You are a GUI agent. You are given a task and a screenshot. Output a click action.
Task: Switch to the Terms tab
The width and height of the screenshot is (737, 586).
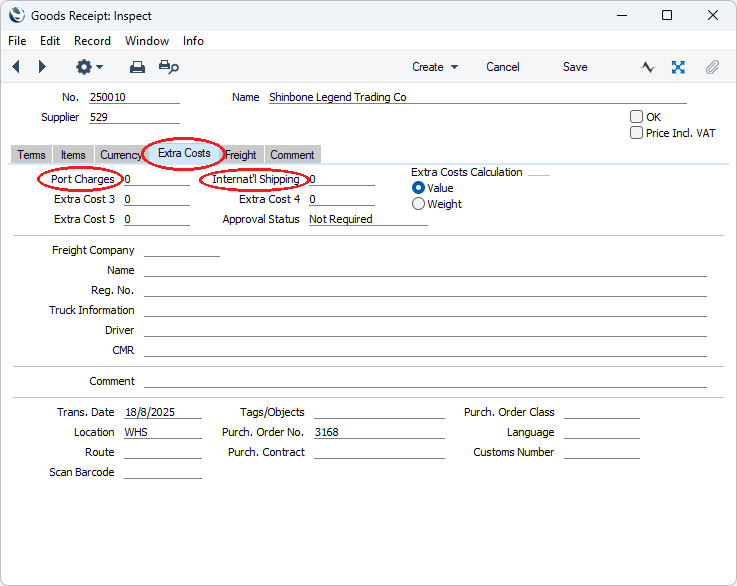[31, 155]
